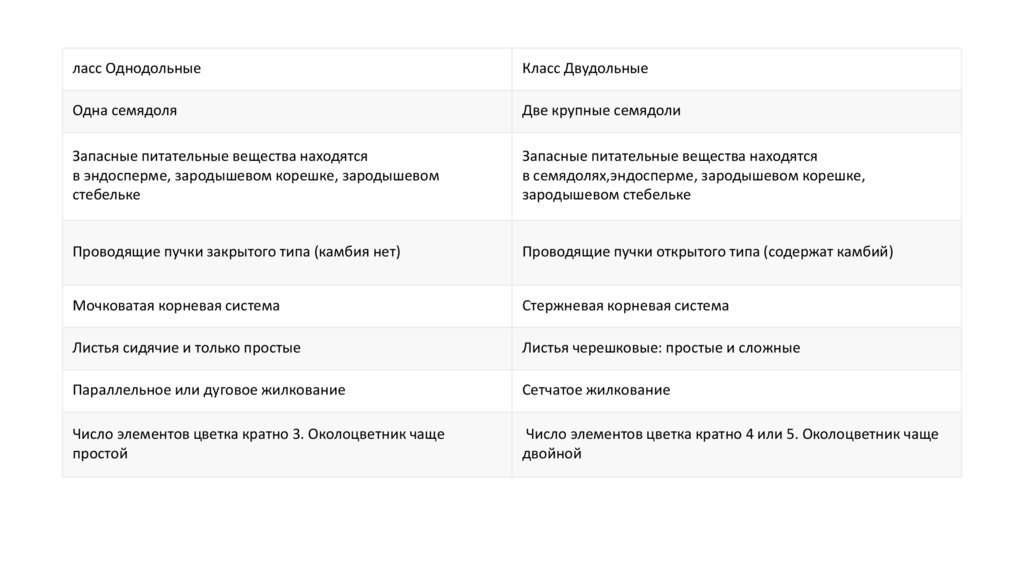The width and height of the screenshot is (1024, 574).
Task: Select 'Листья черешковые: простые и сложные' cell
Action: point(660,348)
